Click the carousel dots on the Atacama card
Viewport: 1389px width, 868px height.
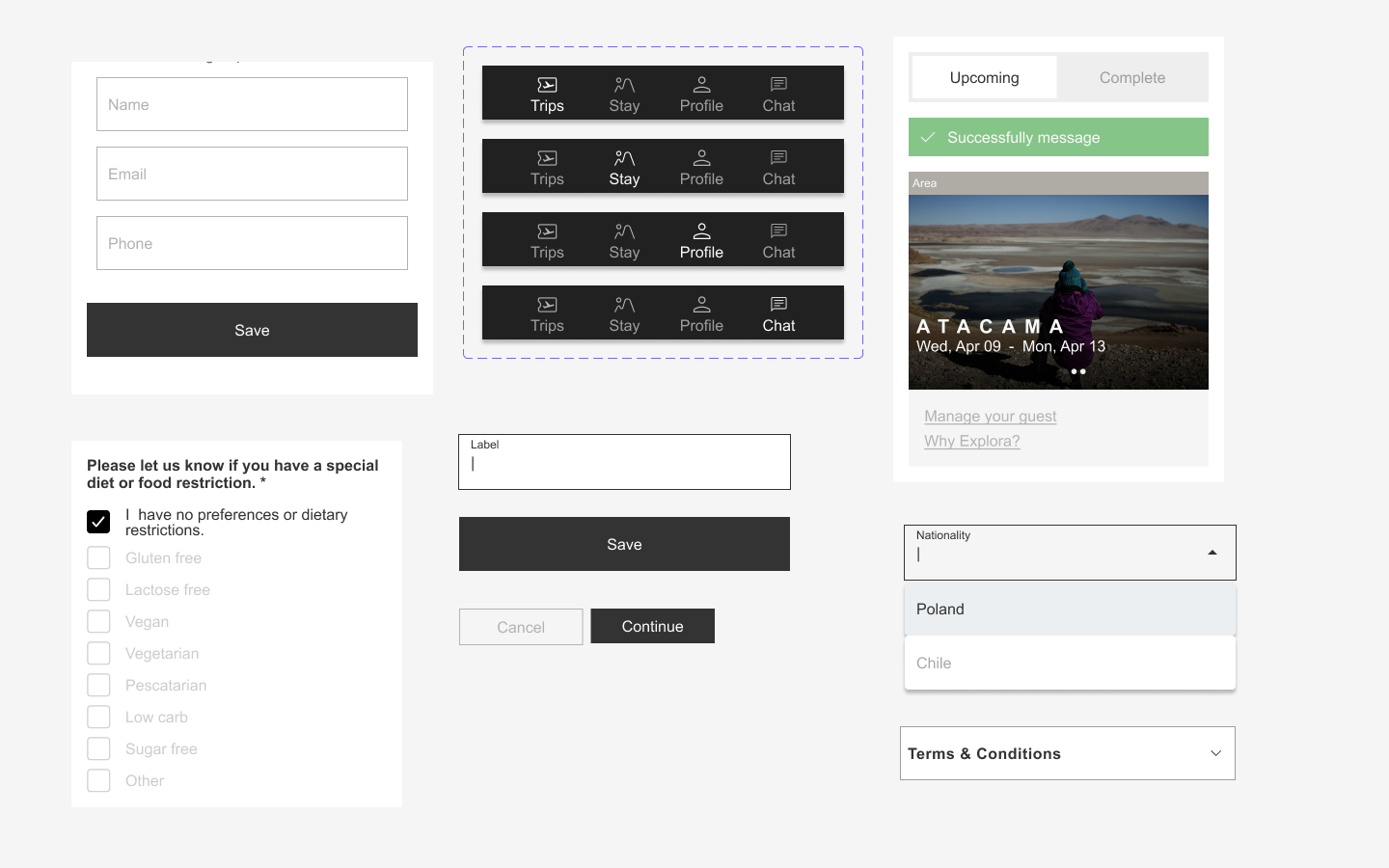(x=1077, y=371)
